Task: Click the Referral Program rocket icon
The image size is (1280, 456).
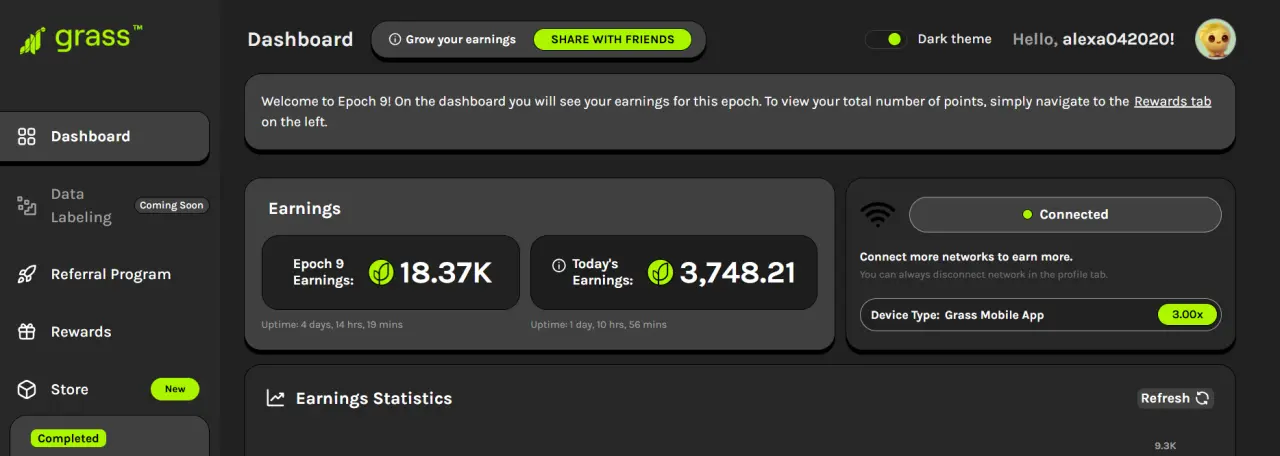Action: [27, 274]
